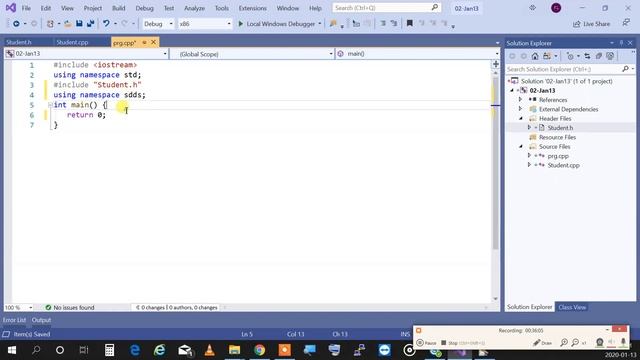Click the editor split-window plus icon
Image resolution: width=640 pixels, height=360 pixels.
pyautogui.click(x=496, y=64)
